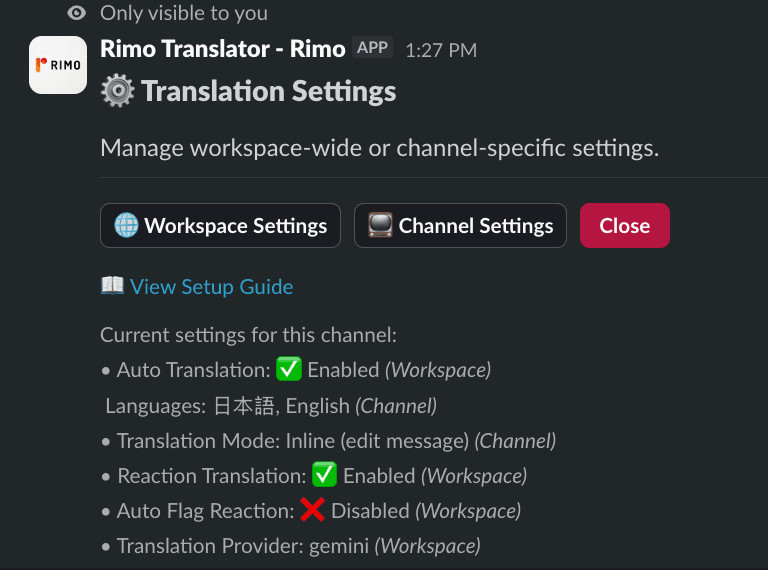Click 'Manage workspace-wide or channel-specific settings.' text
This screenshot has height=570, width=768.
(x=380, y=148)
